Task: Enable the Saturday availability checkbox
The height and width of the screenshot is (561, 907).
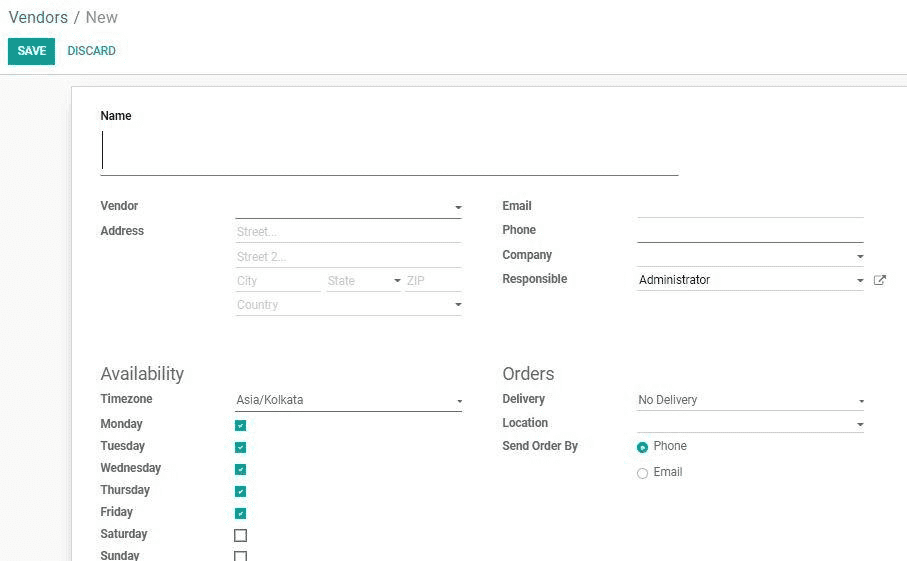Action: (241, 536)
